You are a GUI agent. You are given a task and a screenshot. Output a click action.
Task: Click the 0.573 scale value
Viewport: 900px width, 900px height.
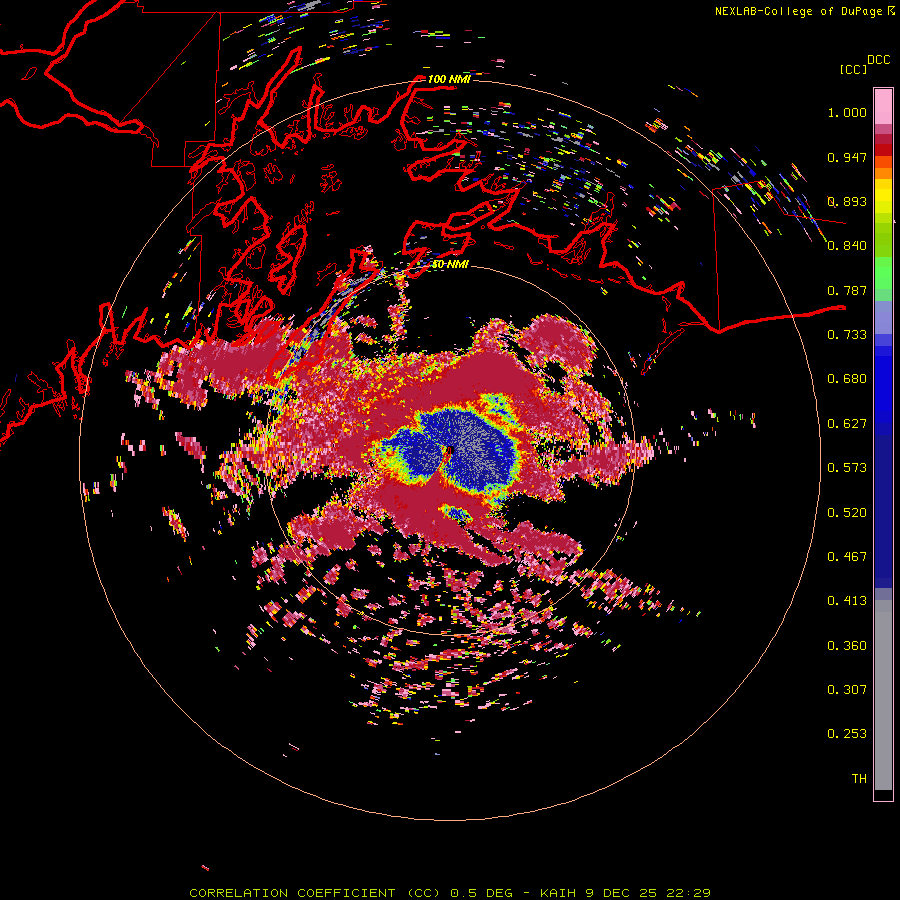coord(847,468)
